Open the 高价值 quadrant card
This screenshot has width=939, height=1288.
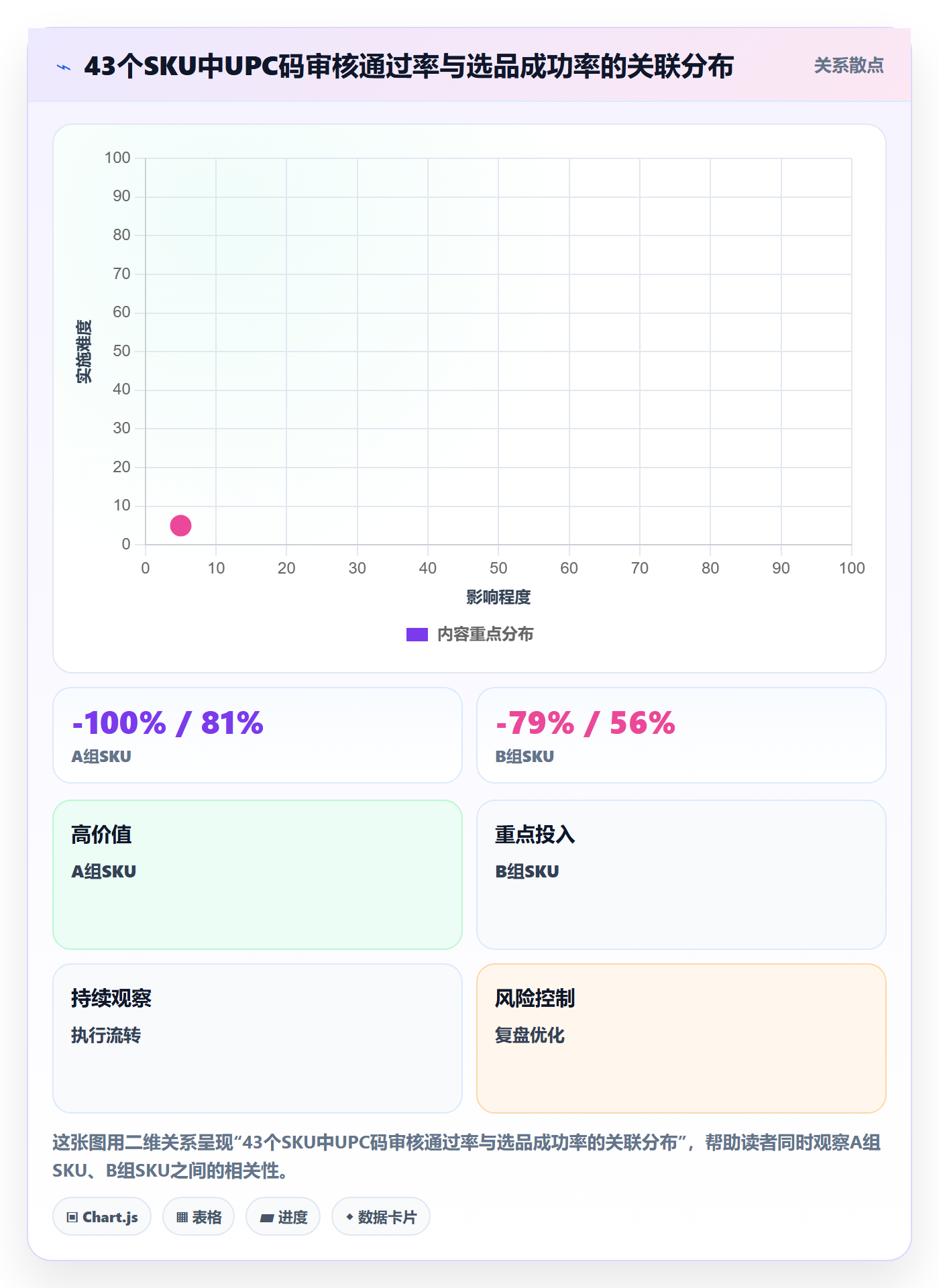(x=258, y=875)
